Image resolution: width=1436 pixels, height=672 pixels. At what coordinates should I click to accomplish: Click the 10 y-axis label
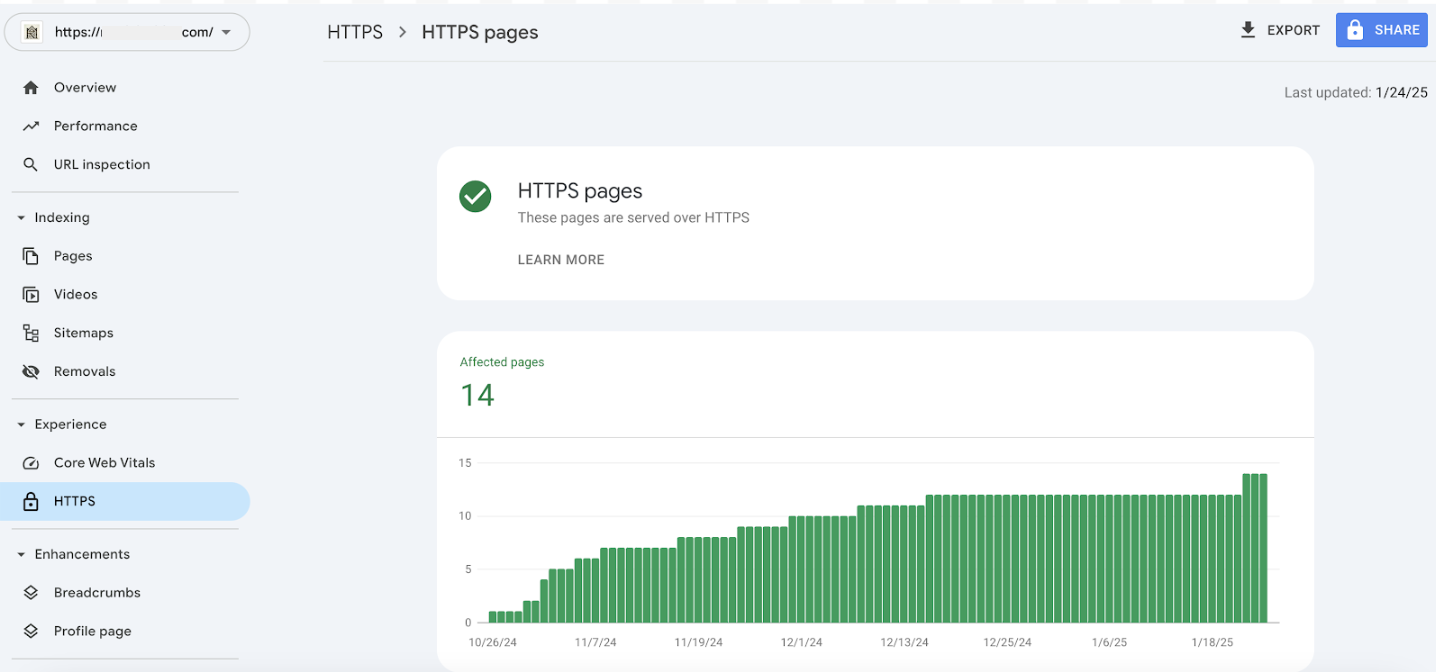465,516
